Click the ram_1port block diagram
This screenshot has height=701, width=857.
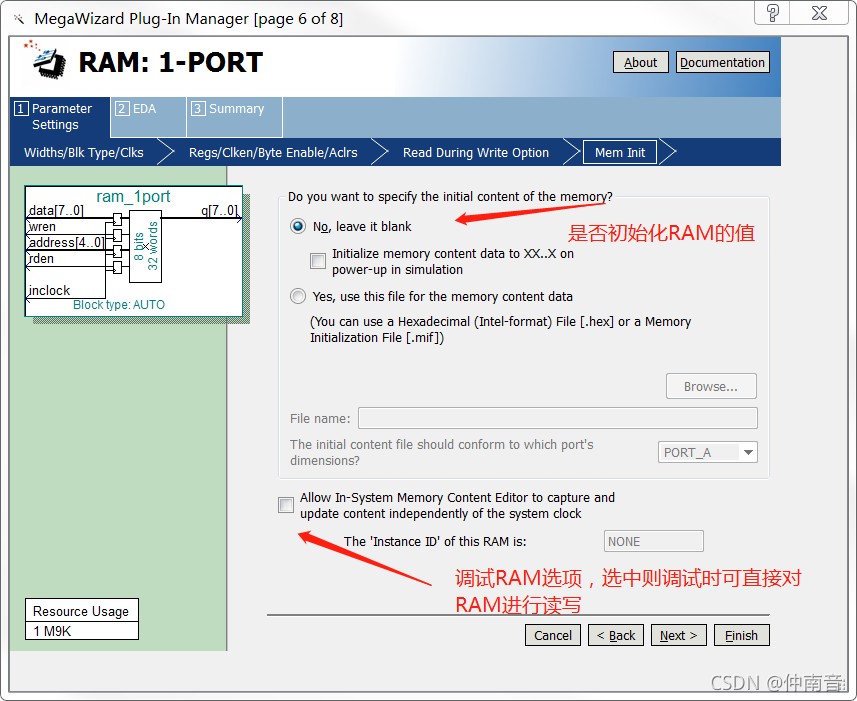134,251
